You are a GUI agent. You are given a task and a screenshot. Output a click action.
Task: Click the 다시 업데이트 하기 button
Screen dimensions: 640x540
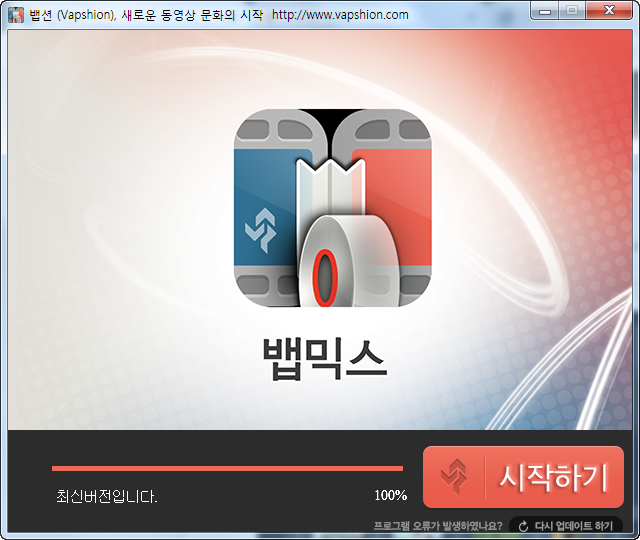click(x=566, y=526)
